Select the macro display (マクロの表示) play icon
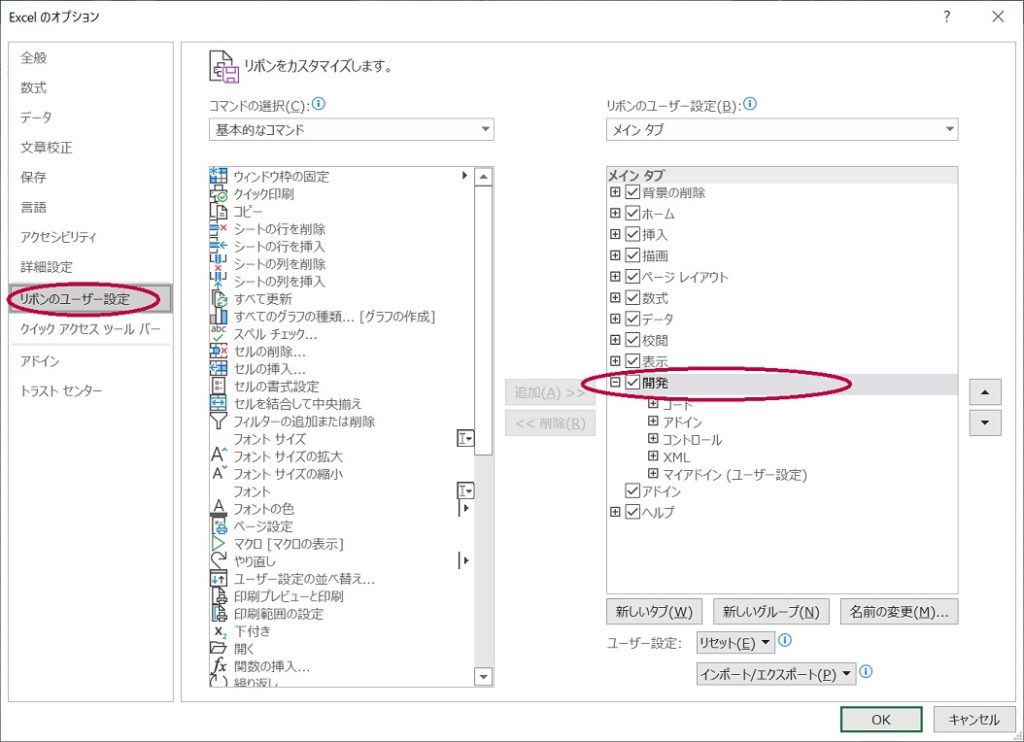 pyautogui.click(x=219, y=543)
